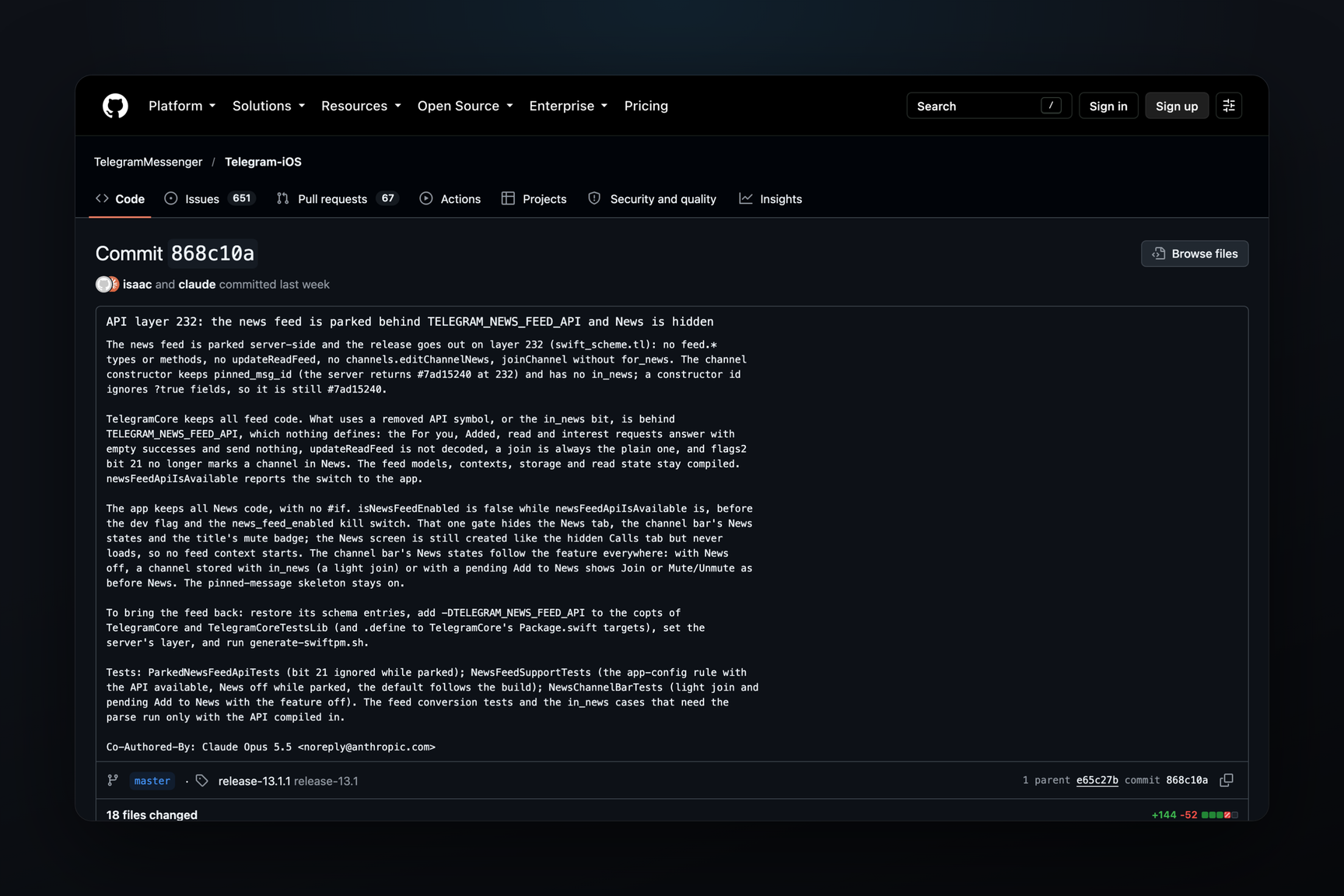Click the Sign in button
Screen dimensions: 1344x896
point(1108,106)
